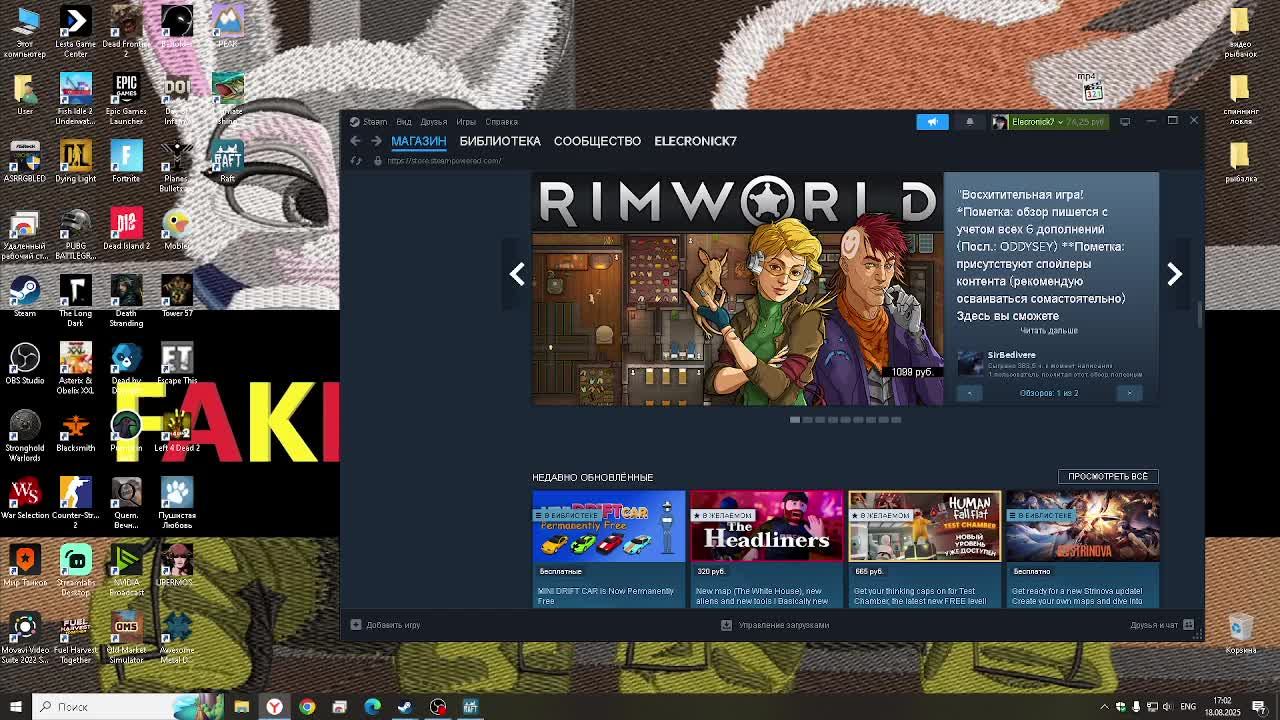Open Steam downloads management
The image size is (1280, 720).
[775, 625]
